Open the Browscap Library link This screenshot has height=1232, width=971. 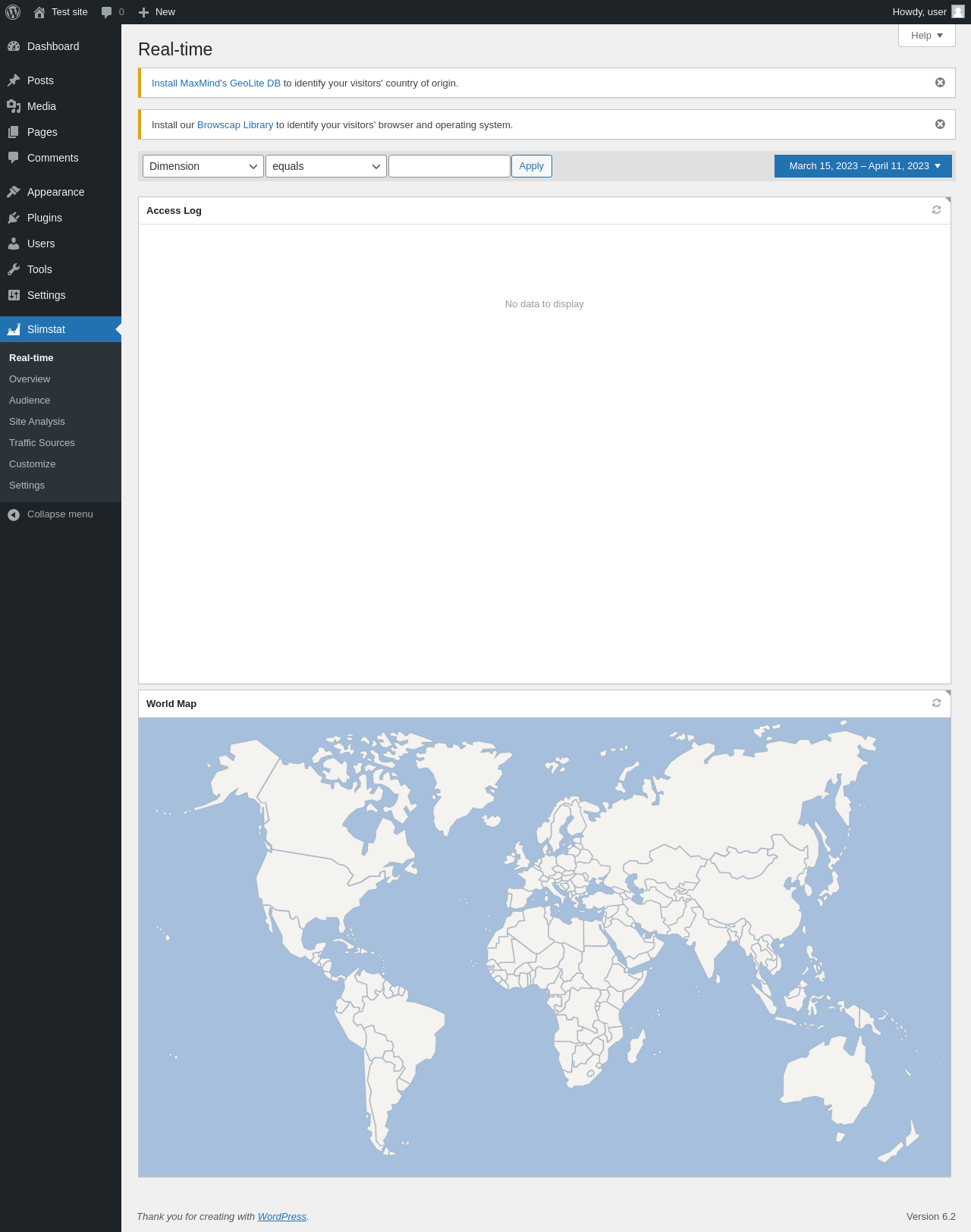tap(235, 125)
